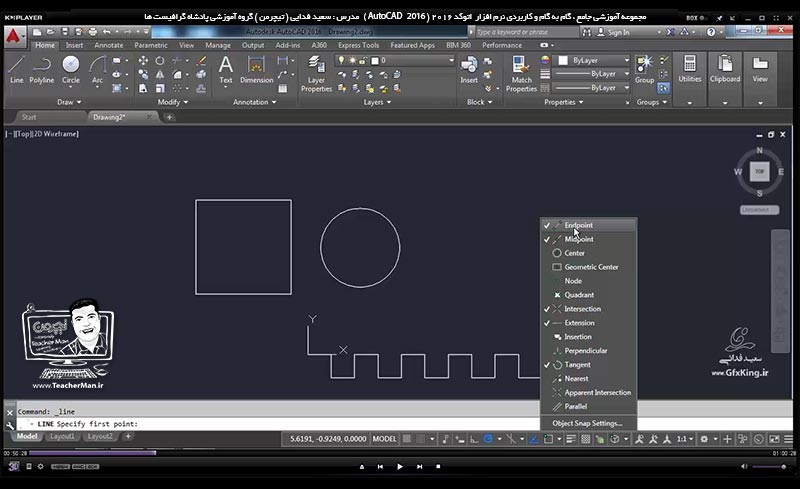This screenshot has height=489, width=800.
Task: Enable Quadrant object snap
Action: tap(588, 295)
